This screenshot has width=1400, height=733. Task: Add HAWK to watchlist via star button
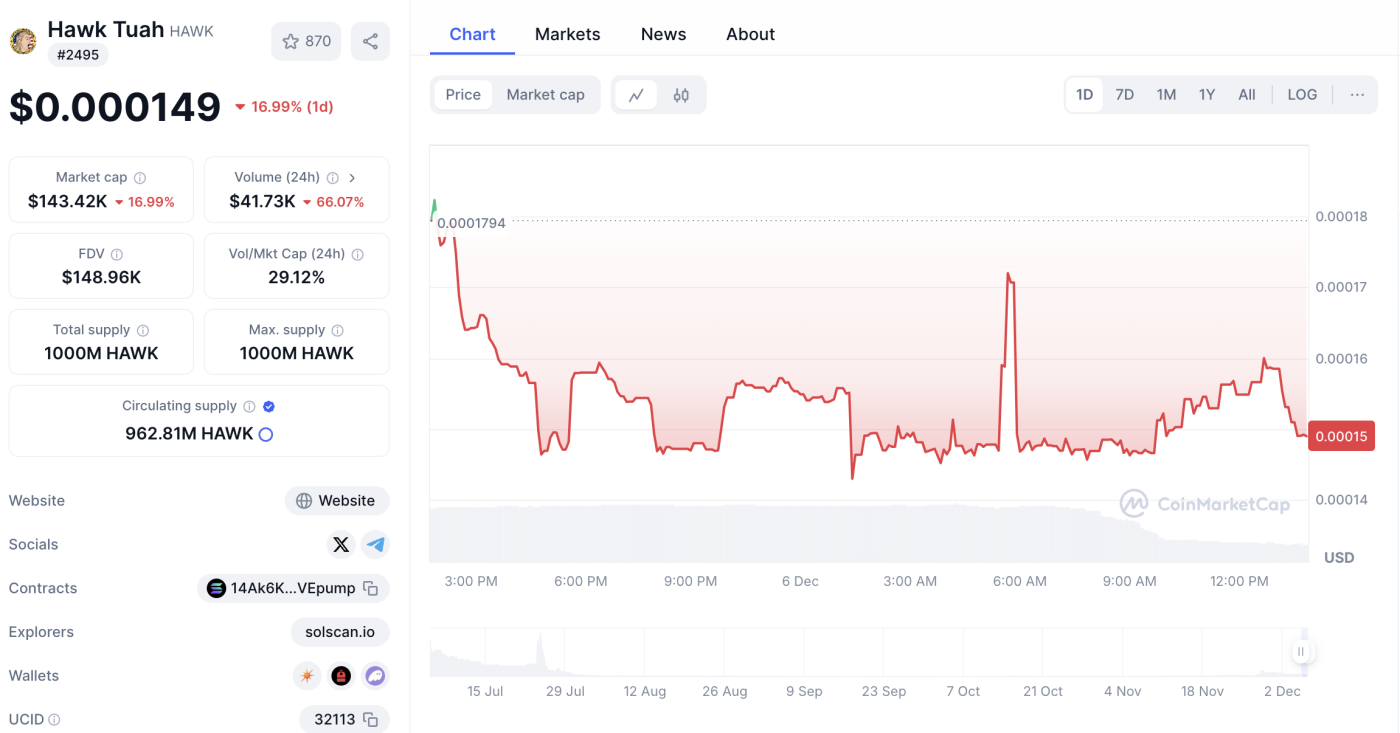(307, 41)
